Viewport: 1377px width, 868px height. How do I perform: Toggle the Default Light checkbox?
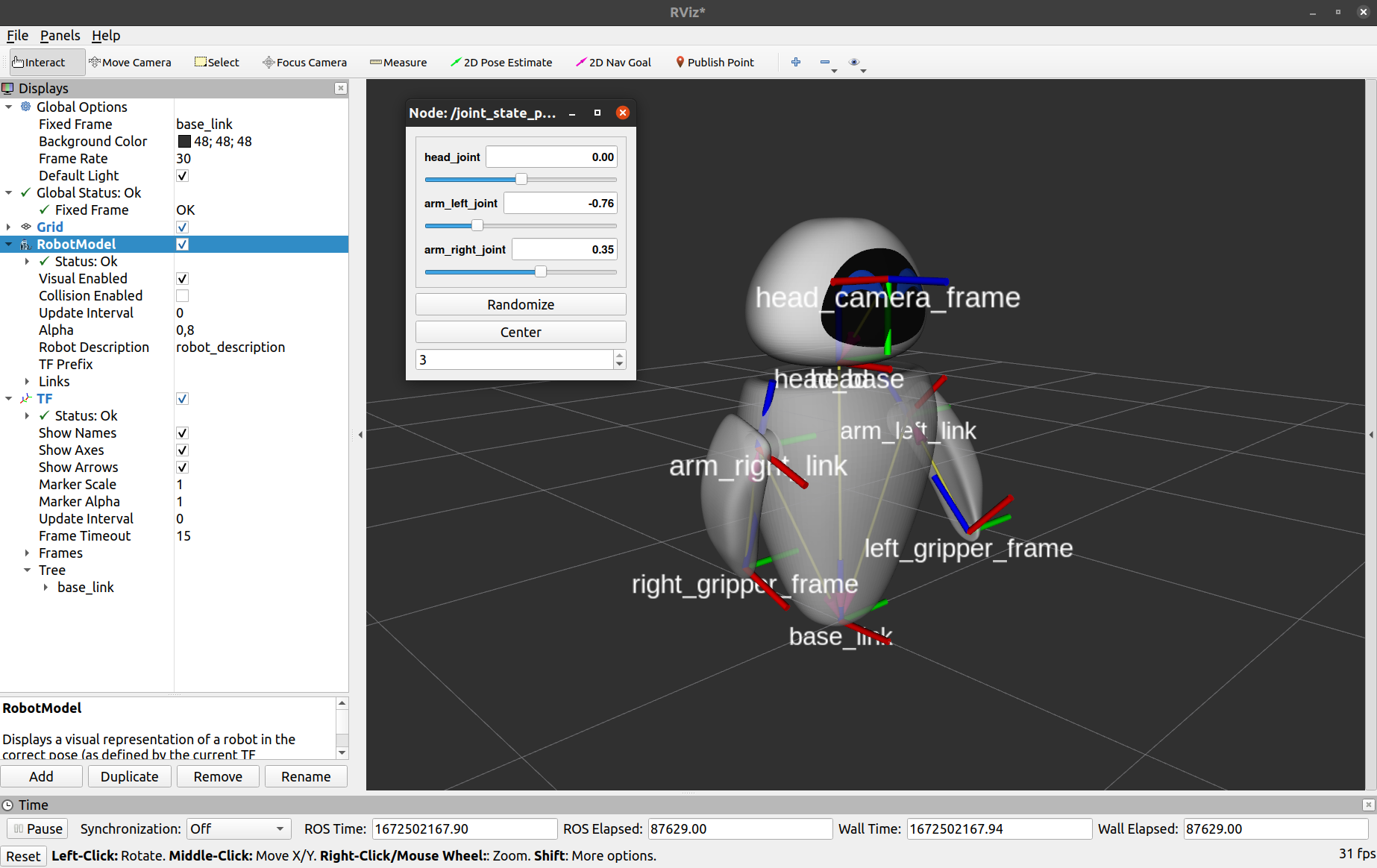click(x=182, y=175)
